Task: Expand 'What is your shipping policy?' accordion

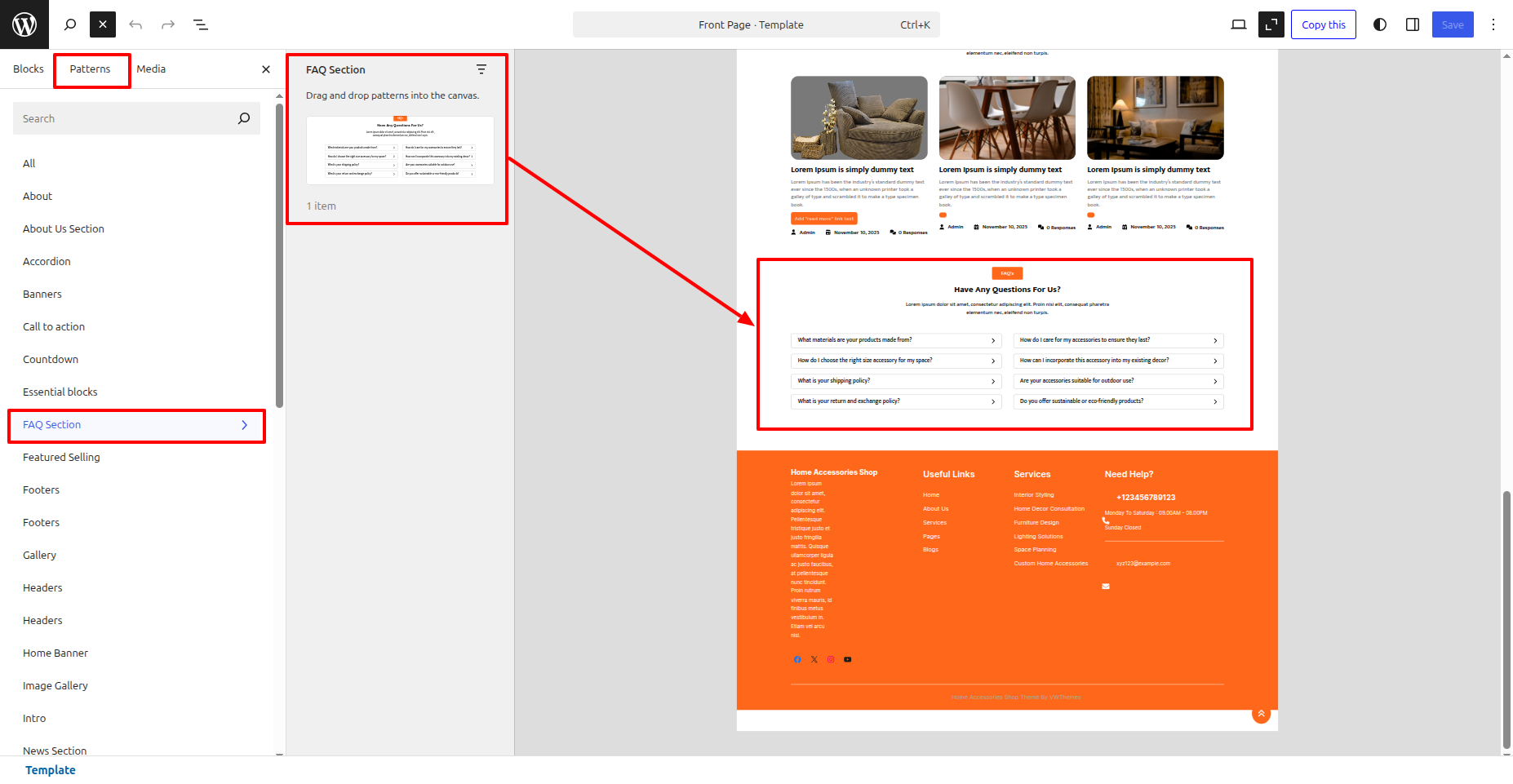Action: coord(895,381)
